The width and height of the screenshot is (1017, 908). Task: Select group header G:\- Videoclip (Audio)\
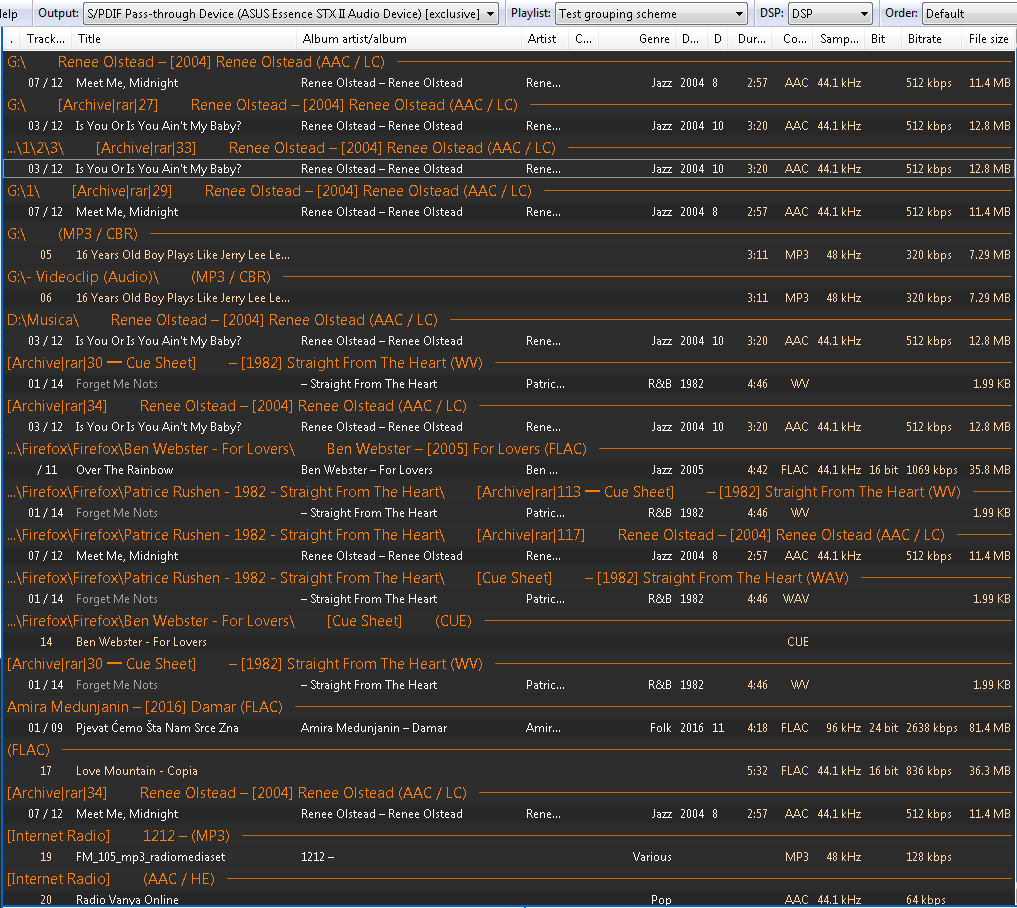(x=508, y=277)
